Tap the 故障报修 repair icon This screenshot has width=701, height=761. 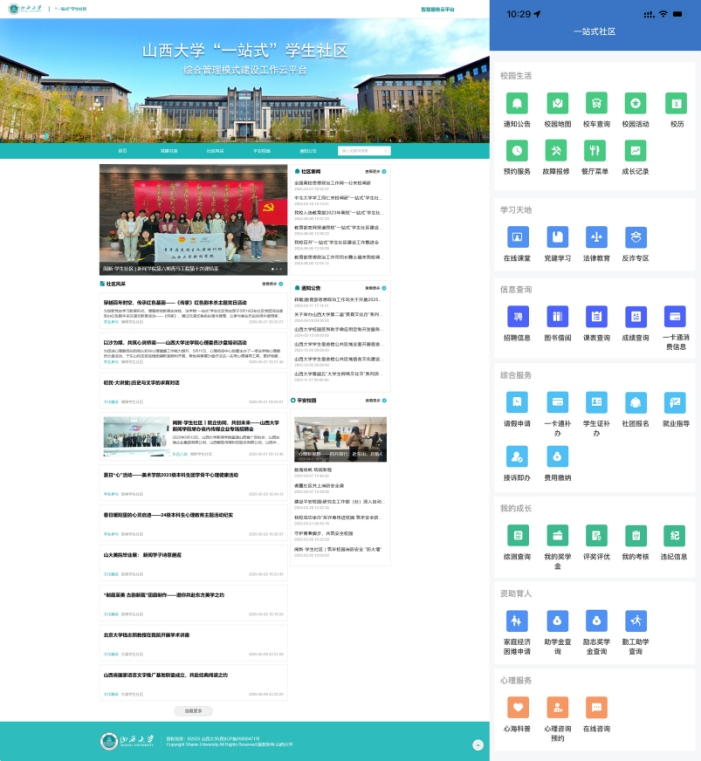[557, 150]
